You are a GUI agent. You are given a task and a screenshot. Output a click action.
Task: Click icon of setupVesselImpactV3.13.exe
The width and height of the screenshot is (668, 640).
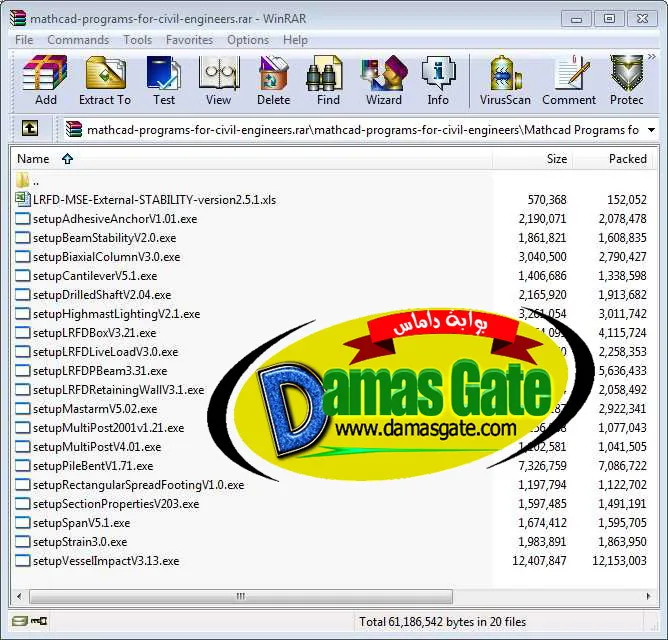23,560
